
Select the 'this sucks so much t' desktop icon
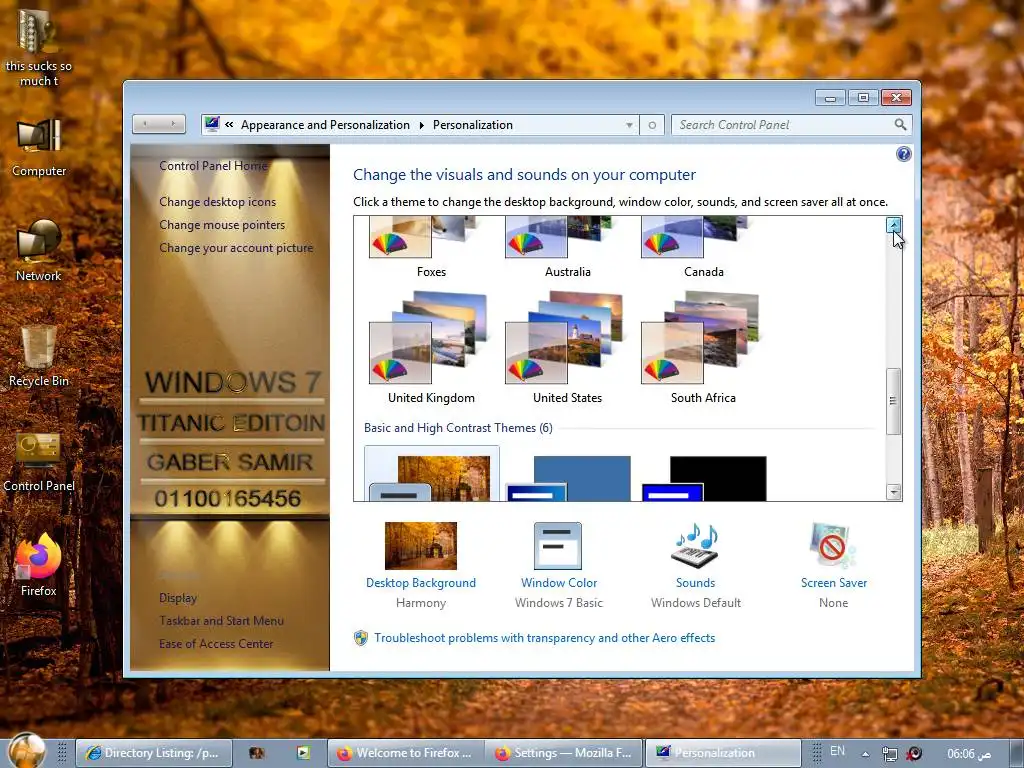(x=39, y=46)
